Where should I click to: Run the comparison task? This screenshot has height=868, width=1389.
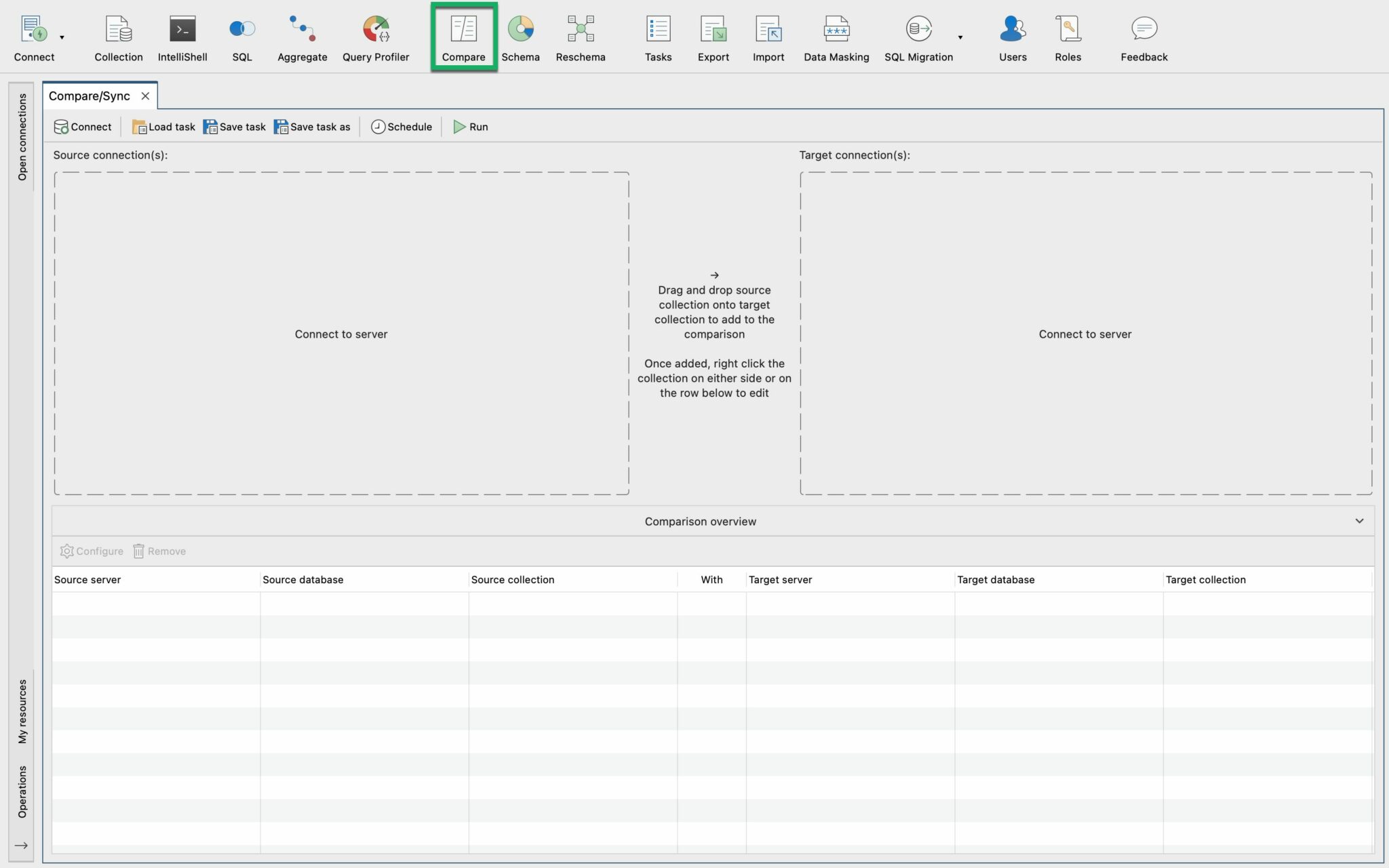point(471,126)
